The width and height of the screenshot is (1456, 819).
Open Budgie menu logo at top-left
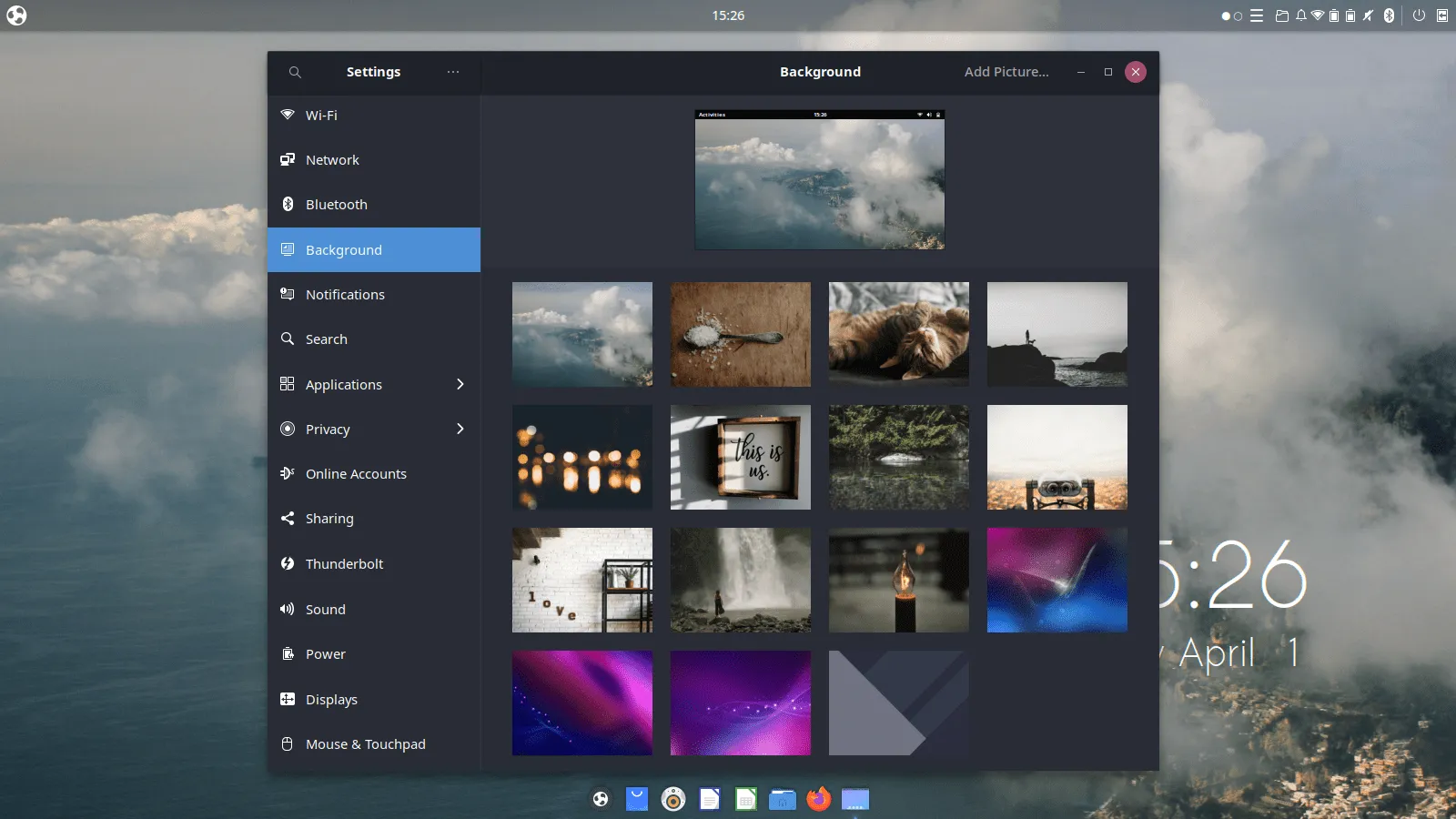tap(16, 15)
